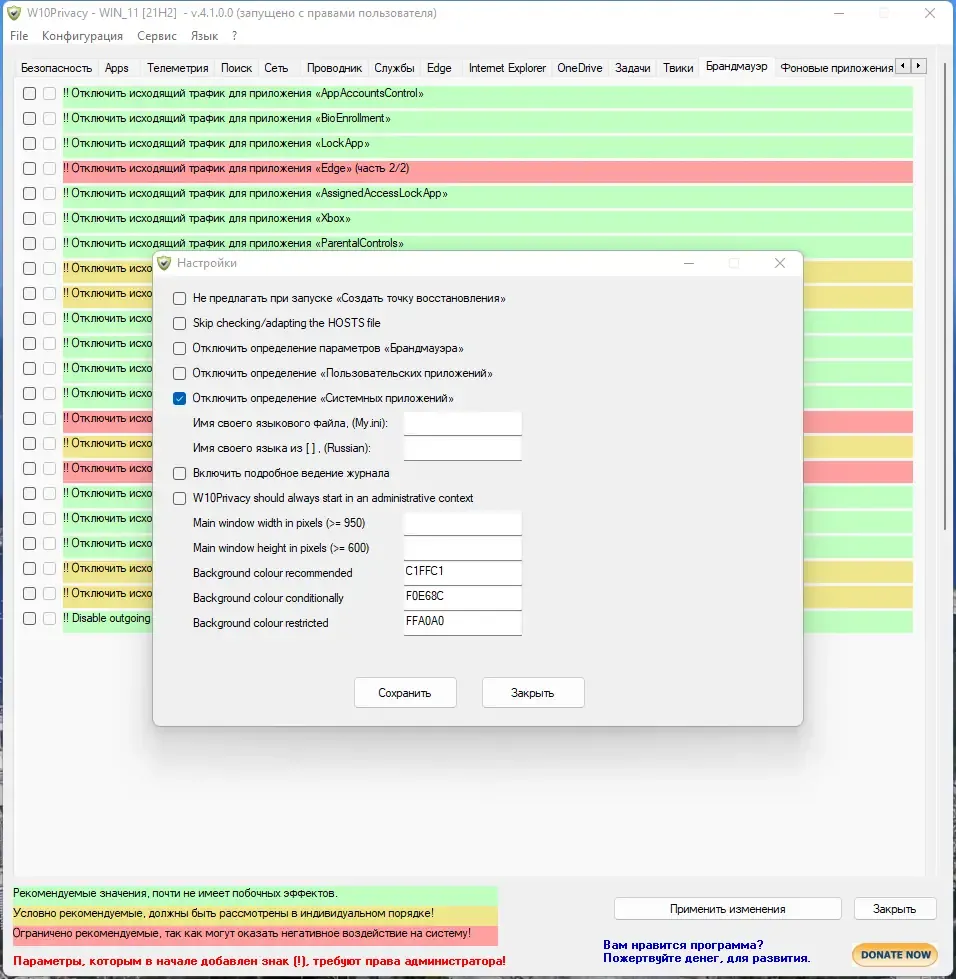The height and width of the screenshot is (979, 956).
Task: Toggle first checkbox for AppAccountsControl row
Action: click(x=29, y=94)
